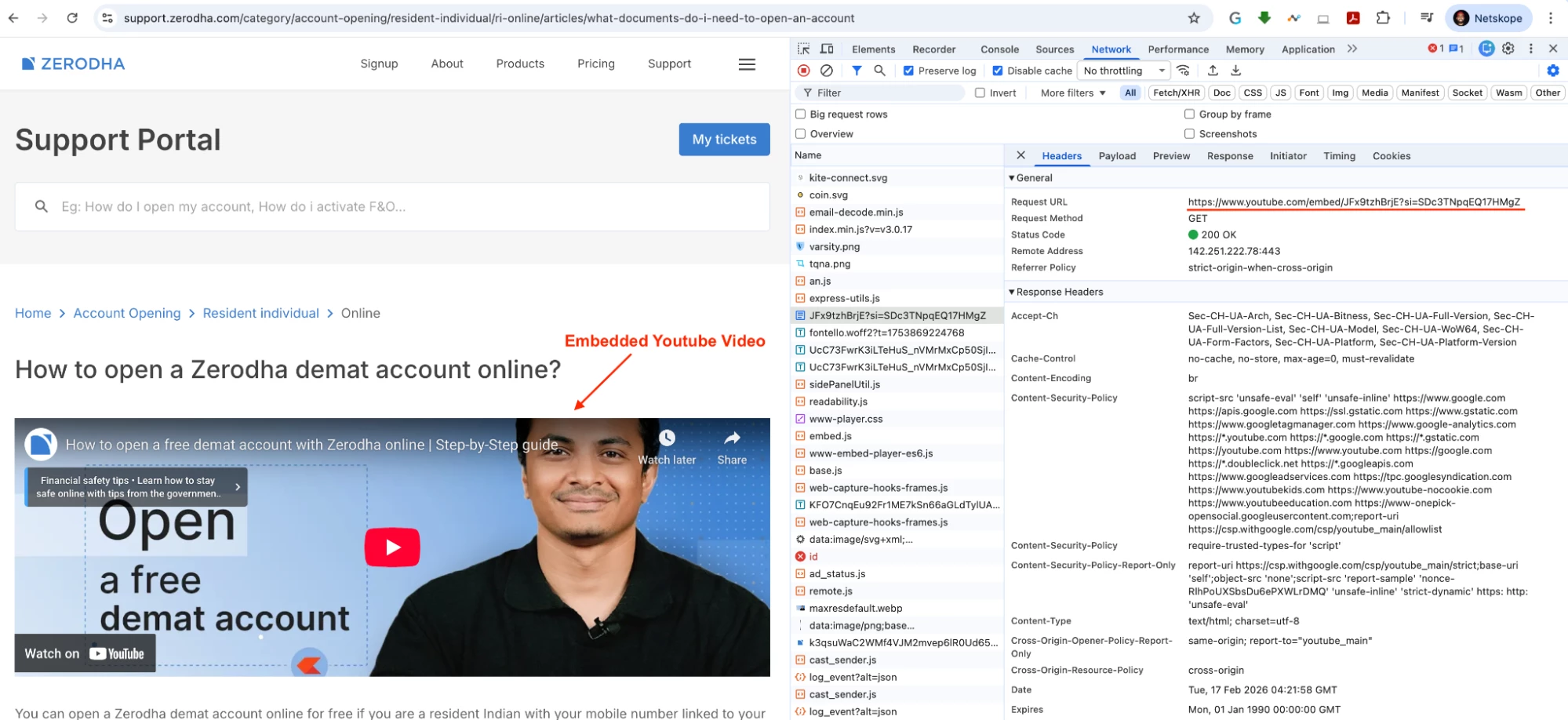
Task: Import HAR file with upload icon
Action: pyautogui.click(x=1213, y=71)
